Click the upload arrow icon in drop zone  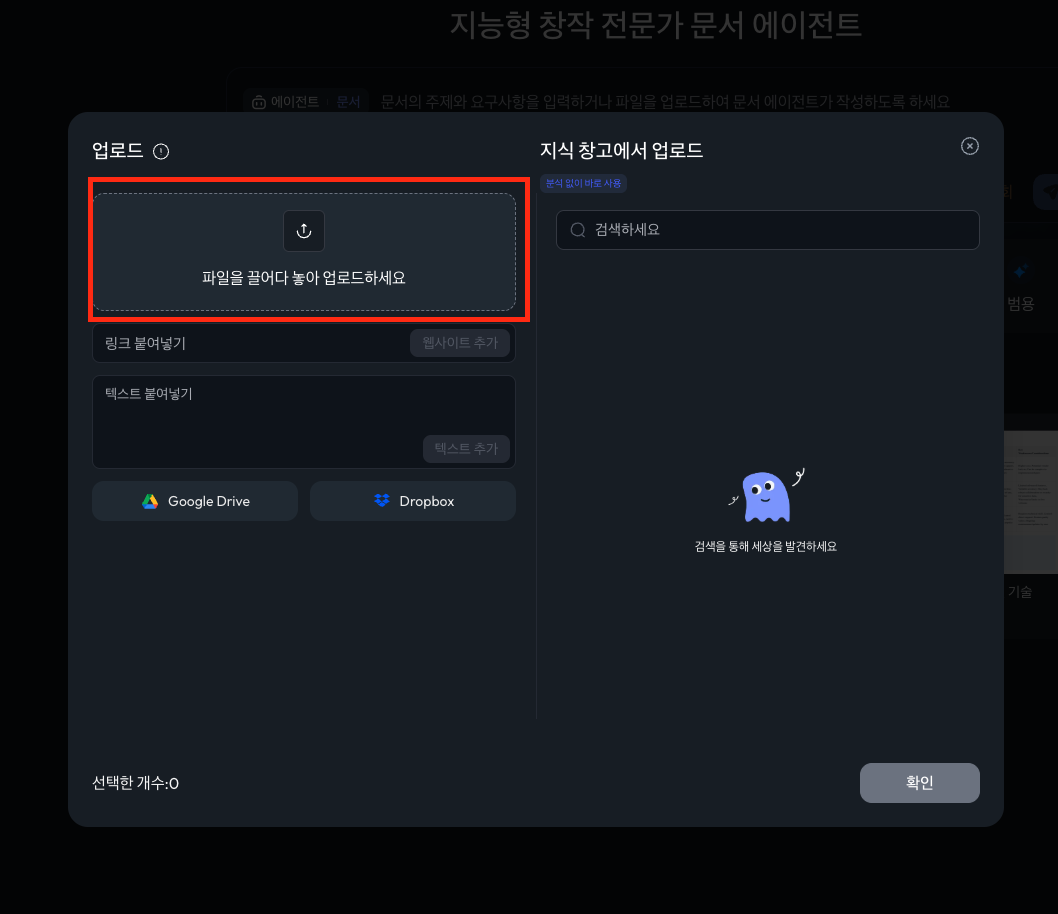coord(303,231)
